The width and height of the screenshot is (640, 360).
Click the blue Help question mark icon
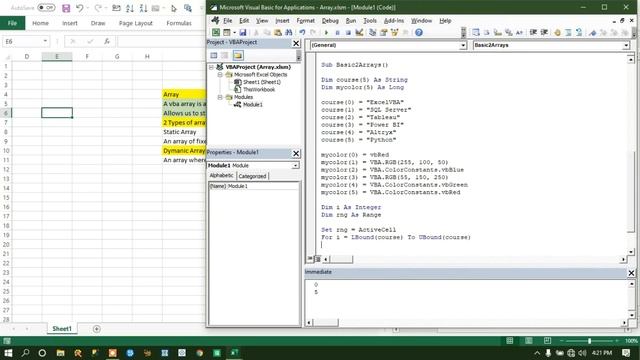tap(419, 33)
